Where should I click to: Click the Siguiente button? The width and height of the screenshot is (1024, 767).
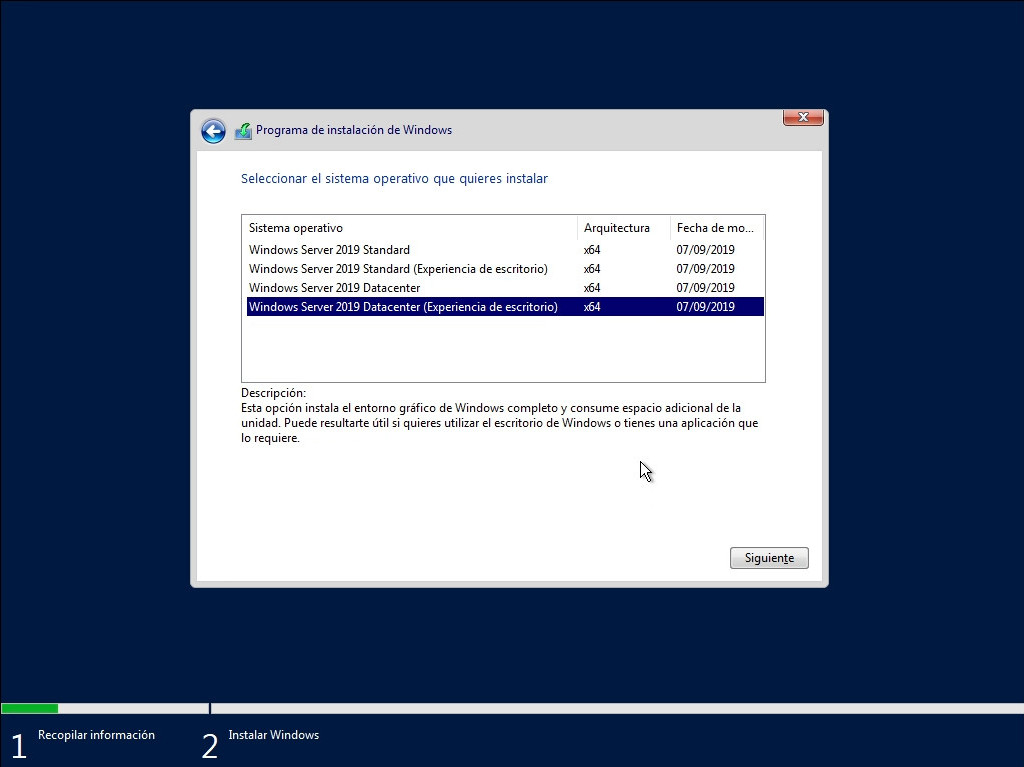click(769, 558)
